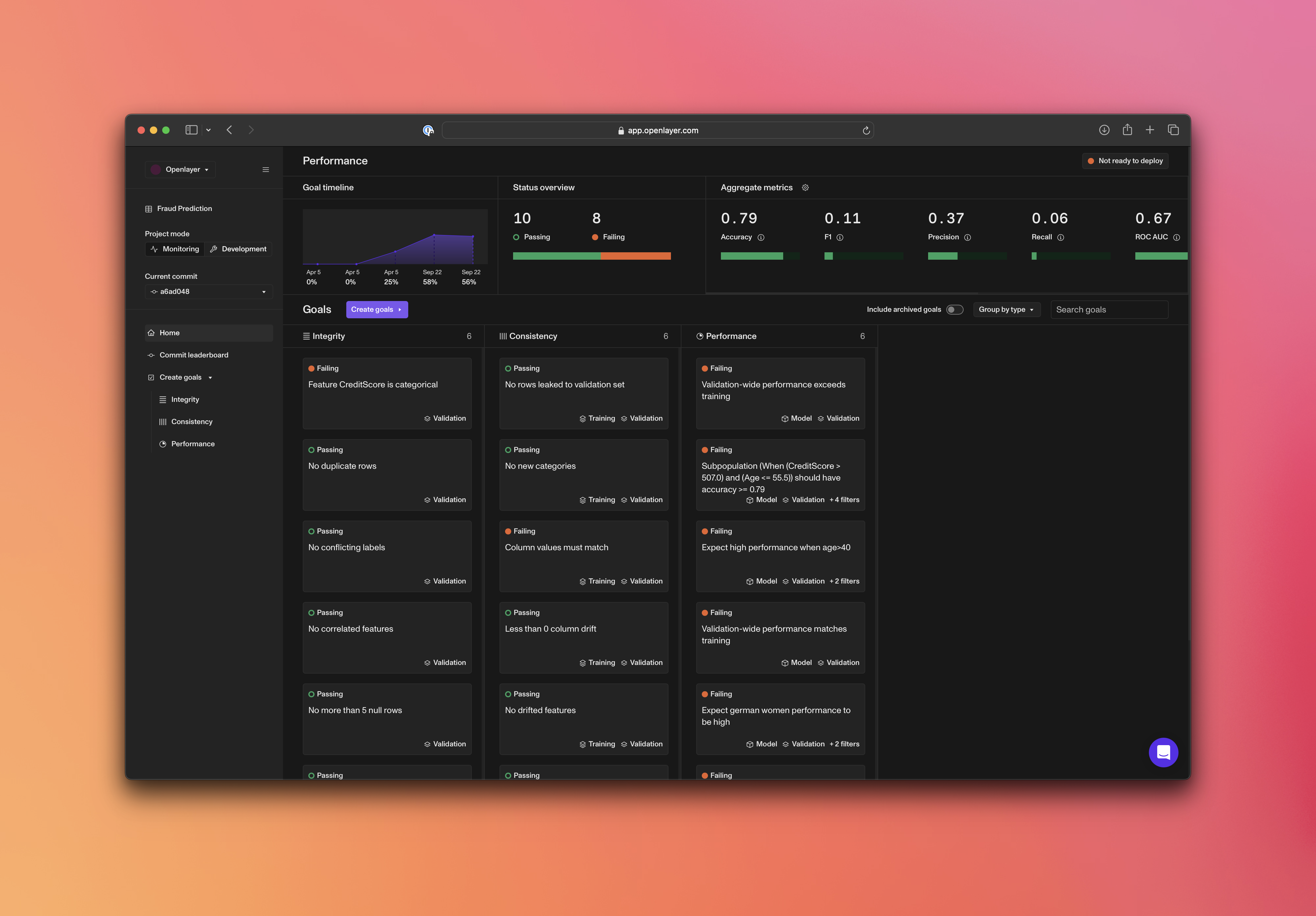This screenshot has width=1316, height=916.
Task: Toggle Include archived goals switch
Action: (954, 310)
